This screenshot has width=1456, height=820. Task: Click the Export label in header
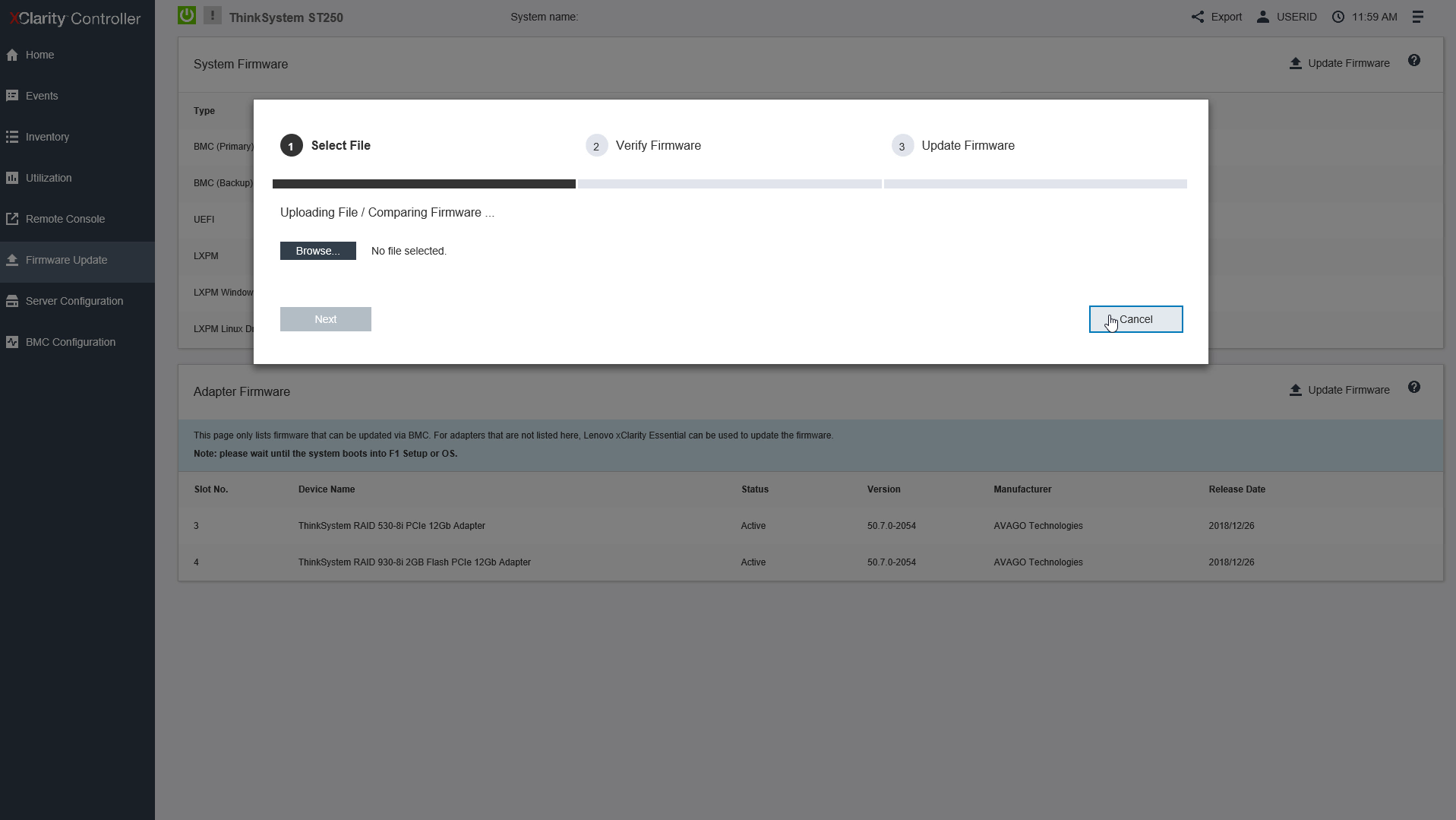(1227, 17)
